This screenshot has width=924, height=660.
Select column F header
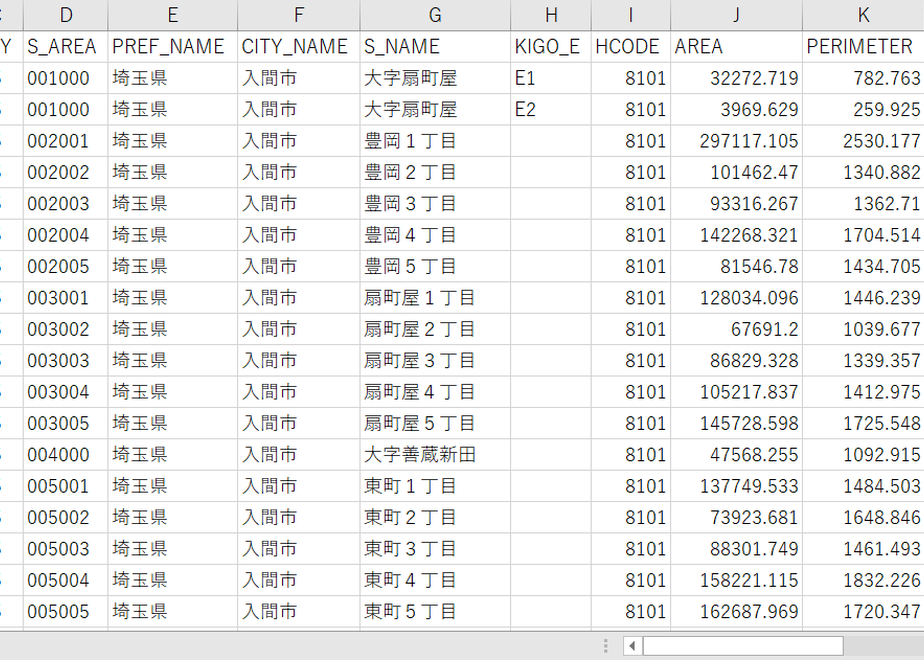coord(299,15)
